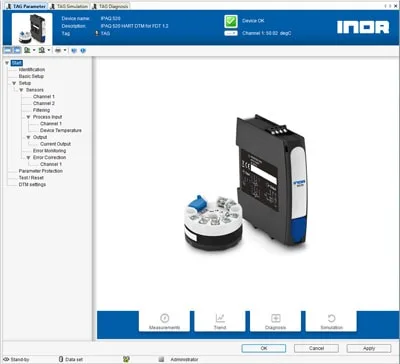Open the Trend view button
Image resolution: width=400 pixels, height=364 pixels.
(x=220, y=321)
